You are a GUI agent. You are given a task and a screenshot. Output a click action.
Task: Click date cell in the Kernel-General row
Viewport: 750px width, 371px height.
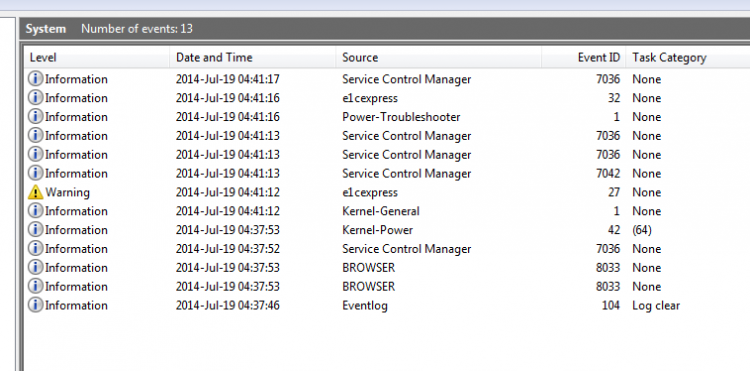[227, 211]
